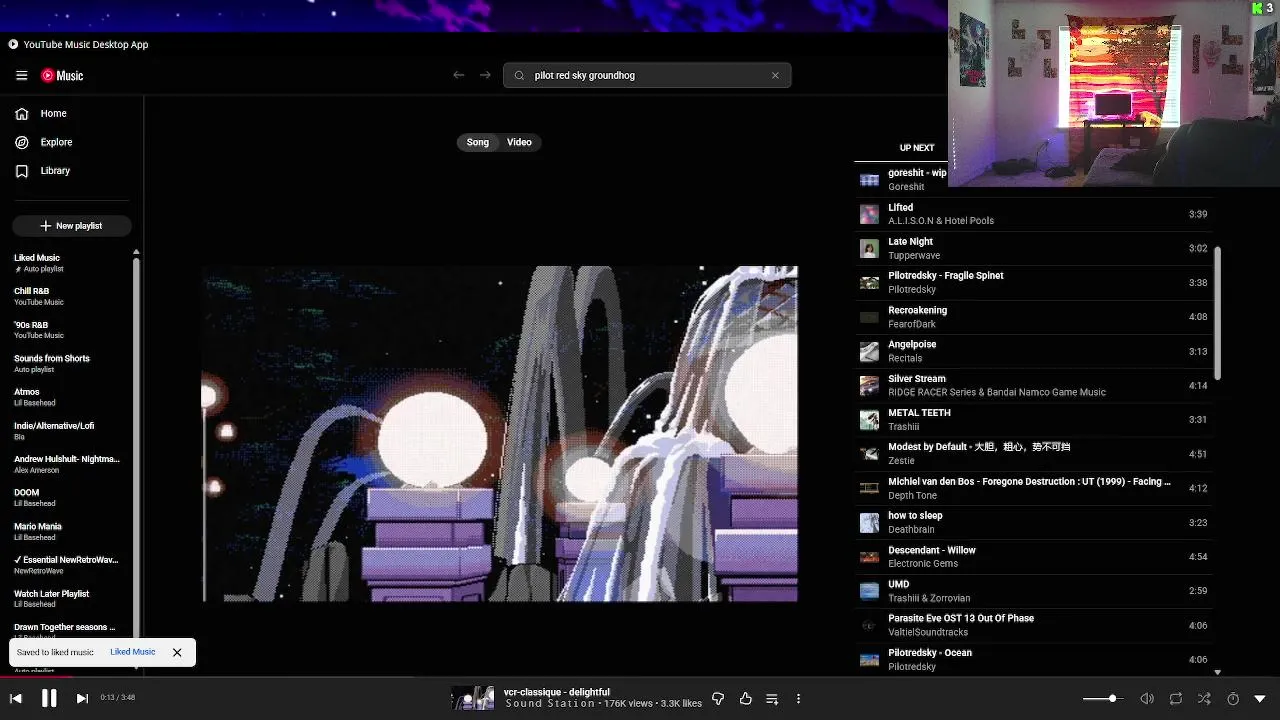Play Michiel van den Bos - Foregone Destruction
Viewport: 1280px width, 720px height.
[x=1034, y=488]
